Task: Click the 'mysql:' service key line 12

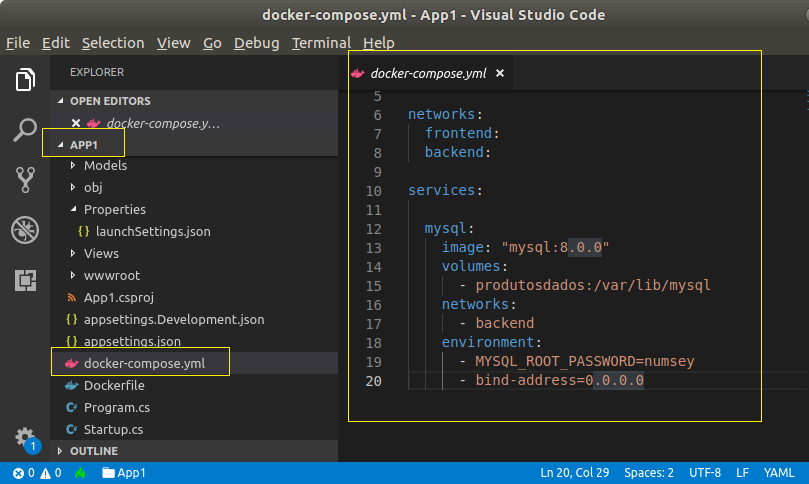Action: pyautogui.click(x=449, y=228)
